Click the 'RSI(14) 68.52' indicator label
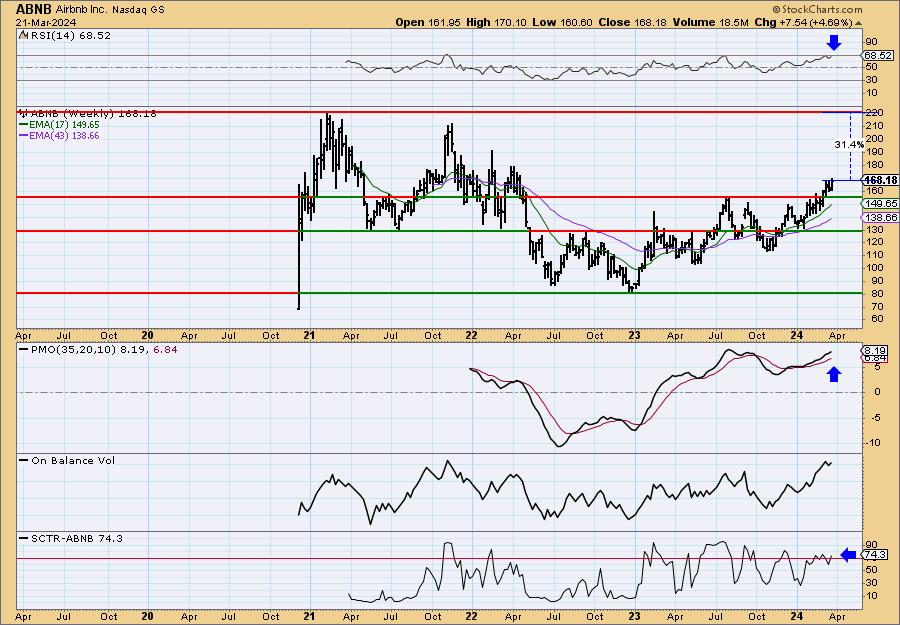Screen dimensions: 900x625 (x=71, y=36)
